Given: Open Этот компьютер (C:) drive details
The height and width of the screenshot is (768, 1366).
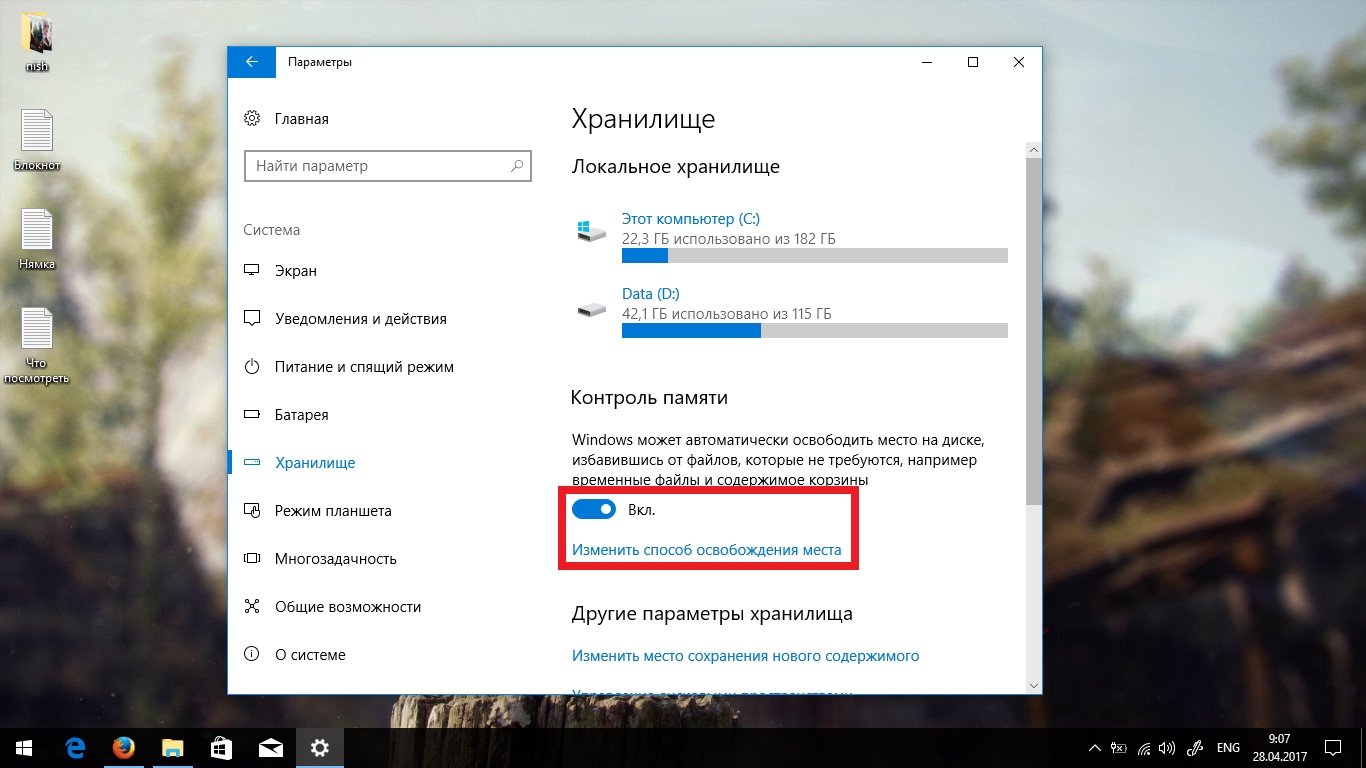Looking at the screenshot, I should pos(691,218).
